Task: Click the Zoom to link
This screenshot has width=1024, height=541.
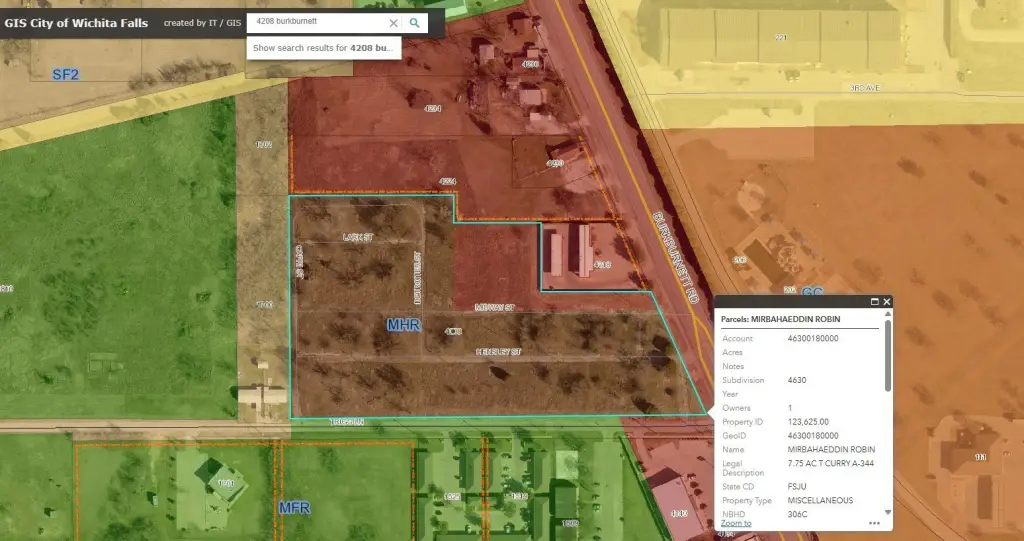Action: (x=736, y=523)
